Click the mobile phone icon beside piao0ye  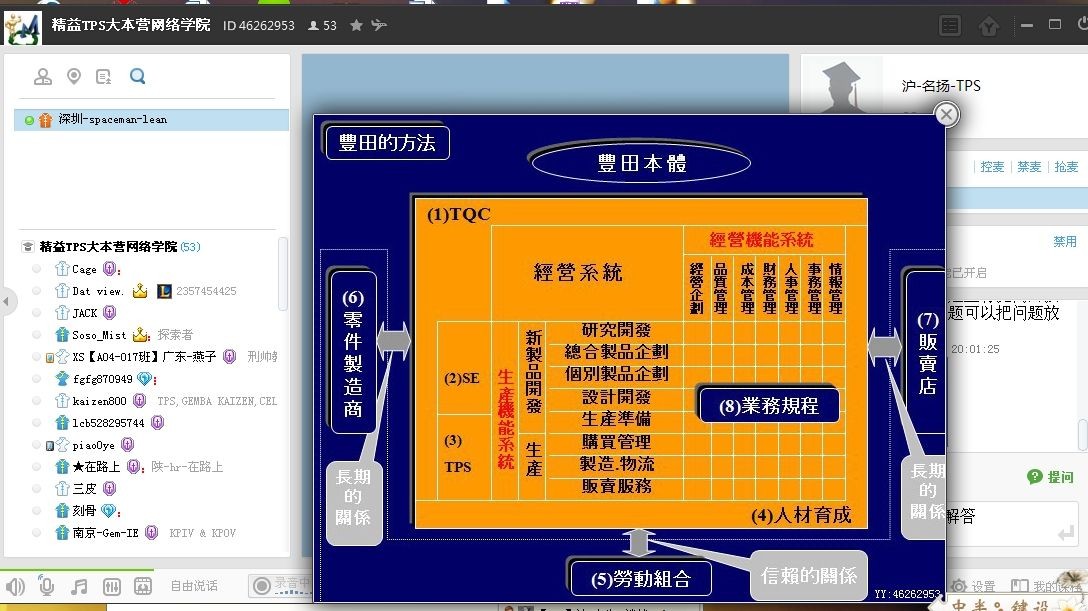[x=49, y=446]
